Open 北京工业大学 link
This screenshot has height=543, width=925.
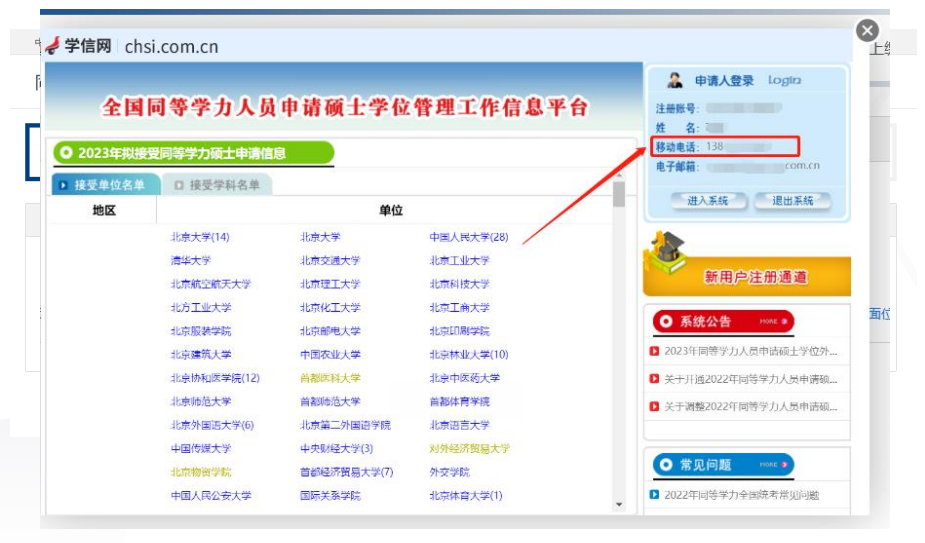click(x=460, y=260)
